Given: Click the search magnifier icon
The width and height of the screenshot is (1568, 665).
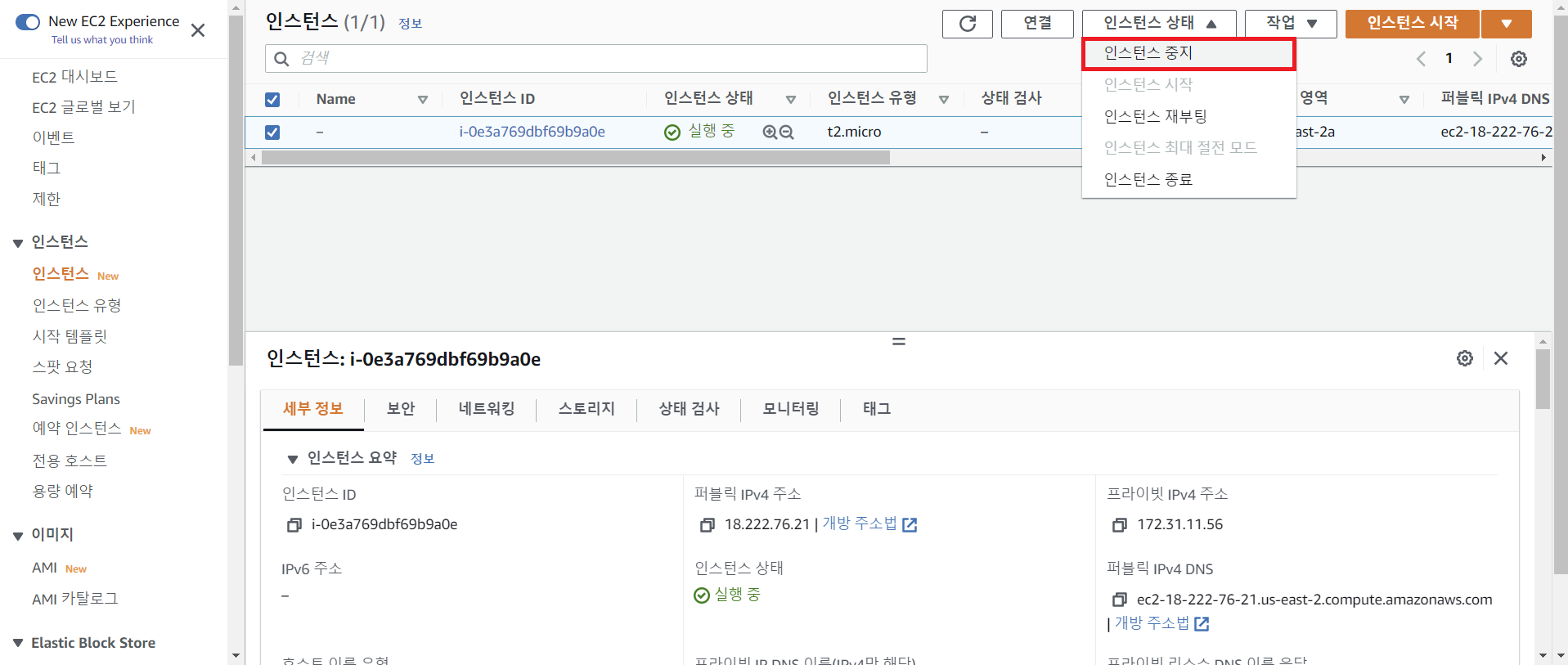Looking at the screenshot, I should point(281,58).
